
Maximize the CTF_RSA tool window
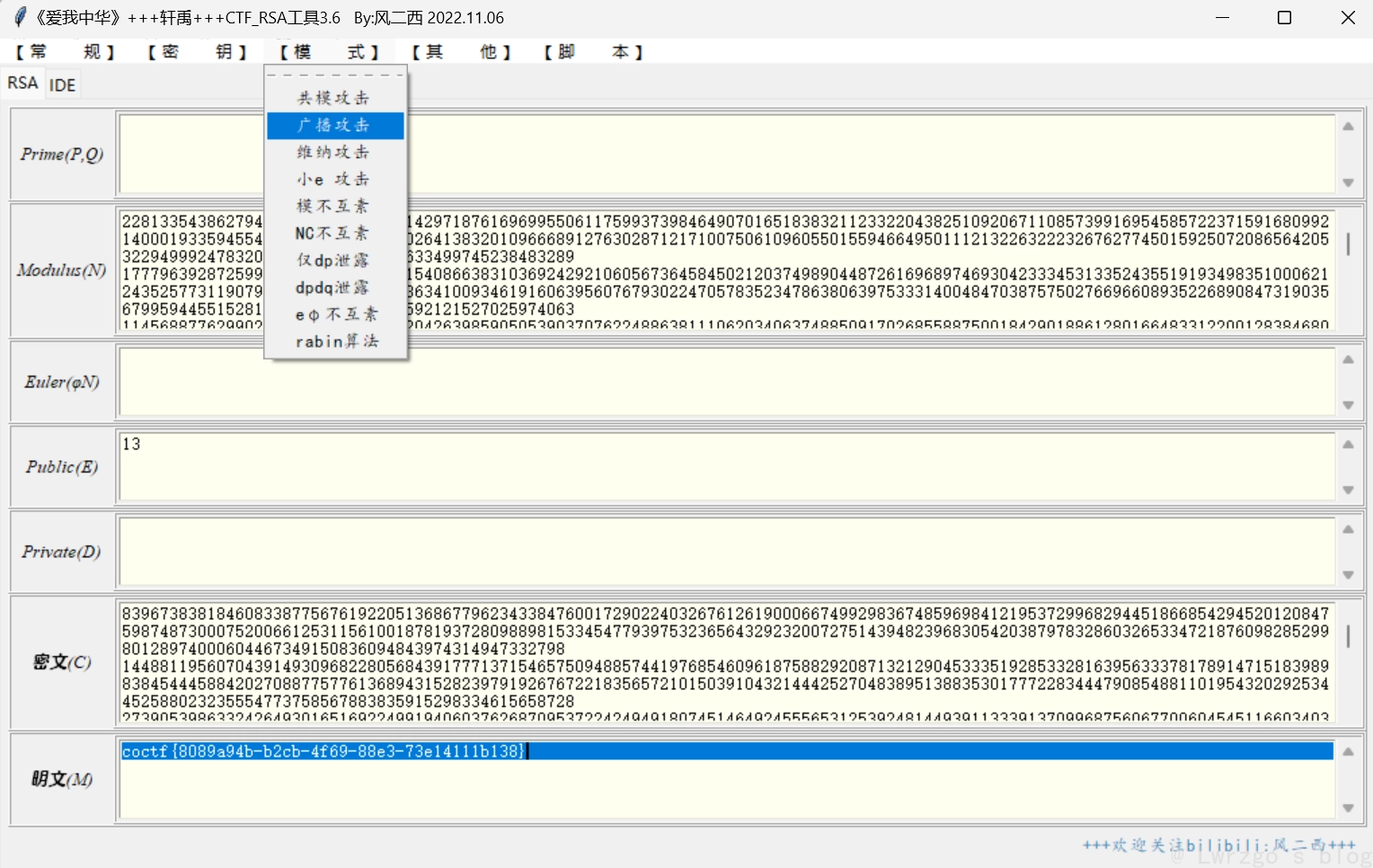(x=1284, y=18)
